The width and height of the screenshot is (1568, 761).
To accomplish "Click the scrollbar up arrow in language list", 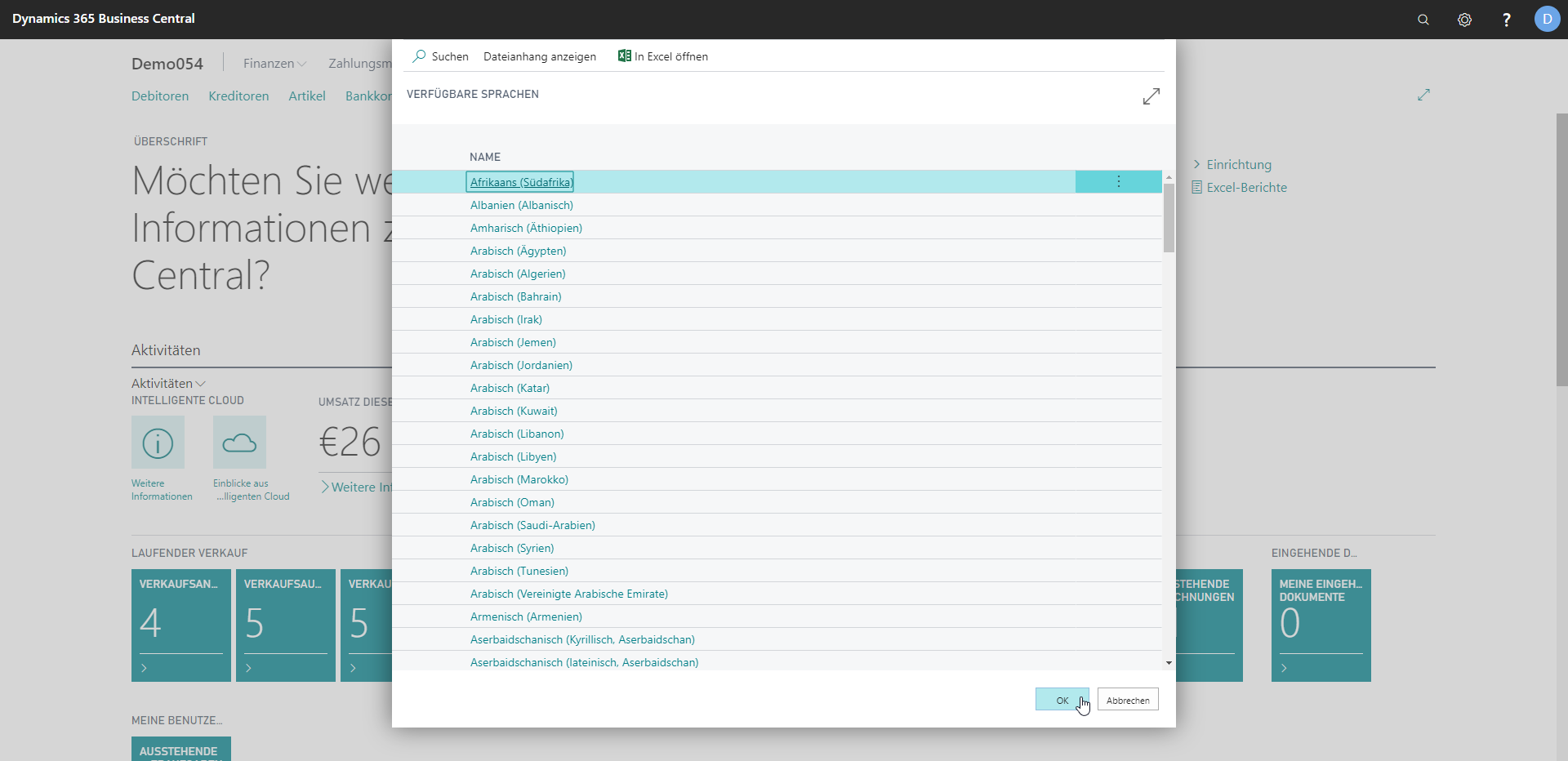I will tap(1169, 177).
